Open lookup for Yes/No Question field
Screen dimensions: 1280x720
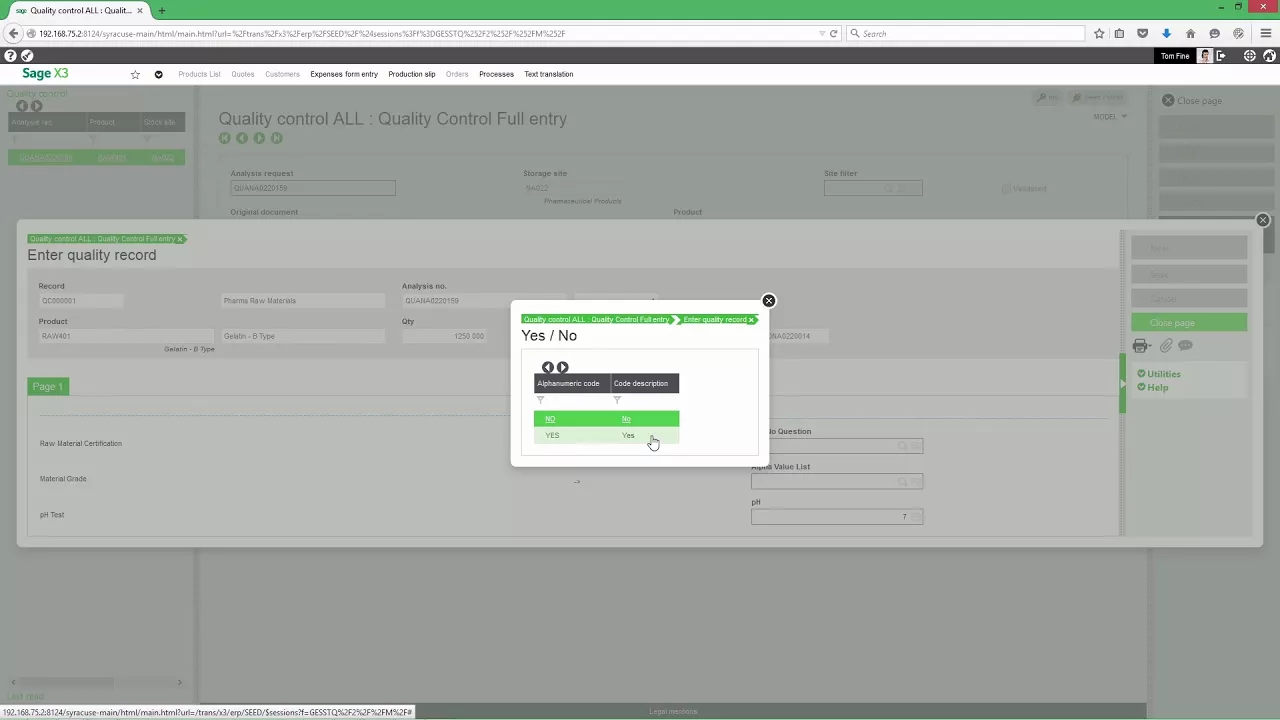(x=902, y=446)
